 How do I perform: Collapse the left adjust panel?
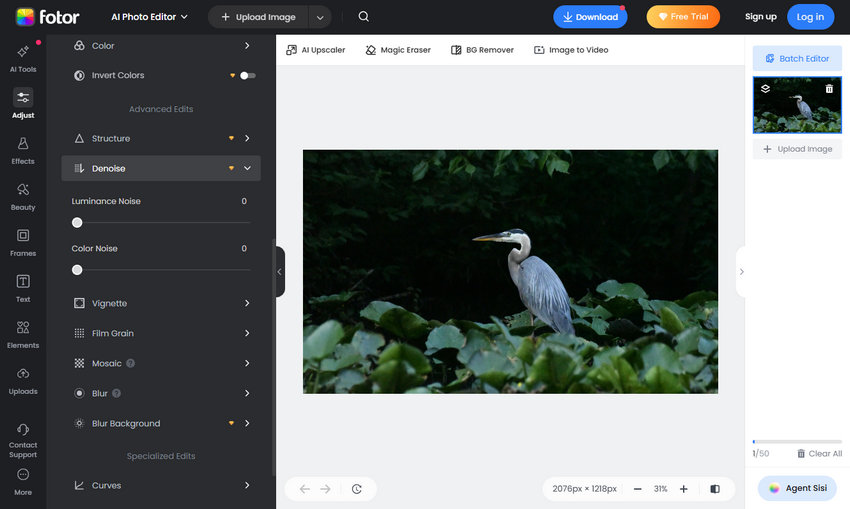click(x=280, y=272)
